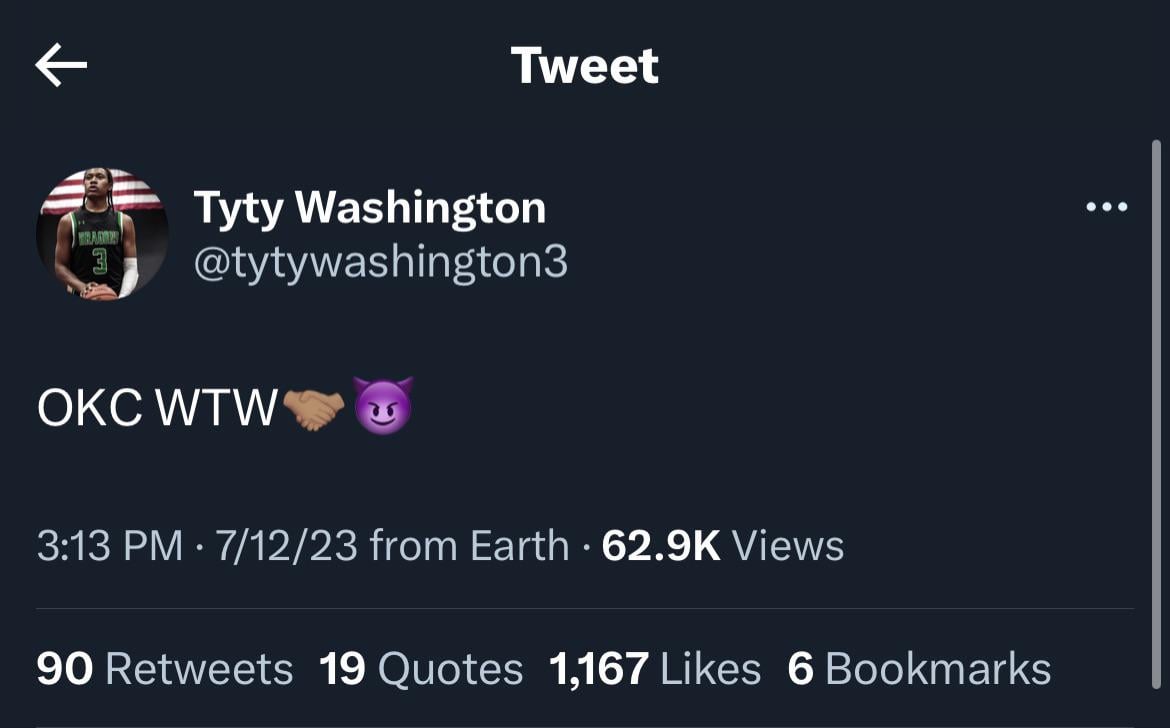Screen dimensions: 1170x728
Task: Open Tyty Washington's profile picture
Action: pyautogui.click(x=102, y=236)
